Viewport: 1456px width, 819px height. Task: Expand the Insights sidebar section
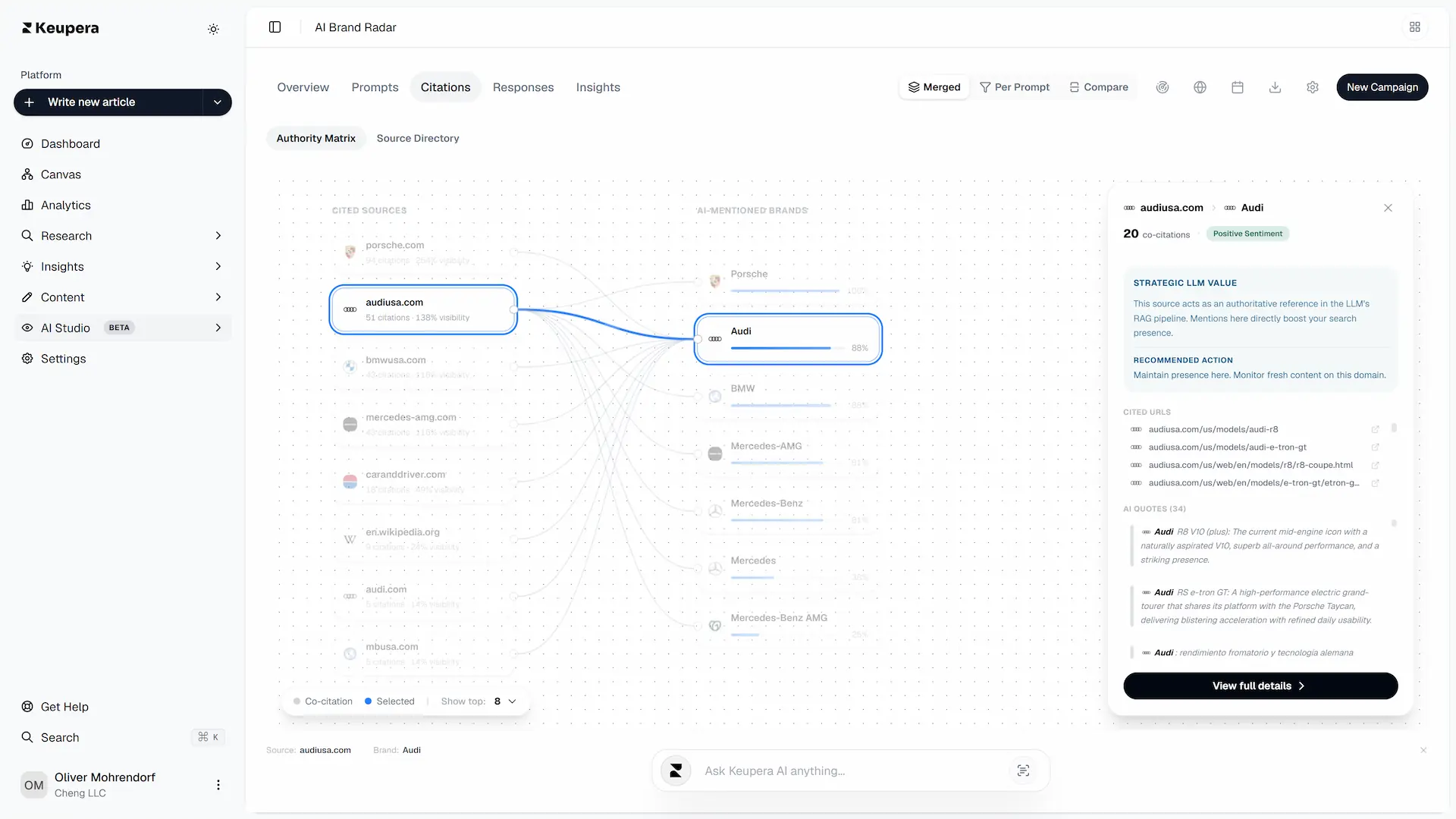[x=218, y=267]
